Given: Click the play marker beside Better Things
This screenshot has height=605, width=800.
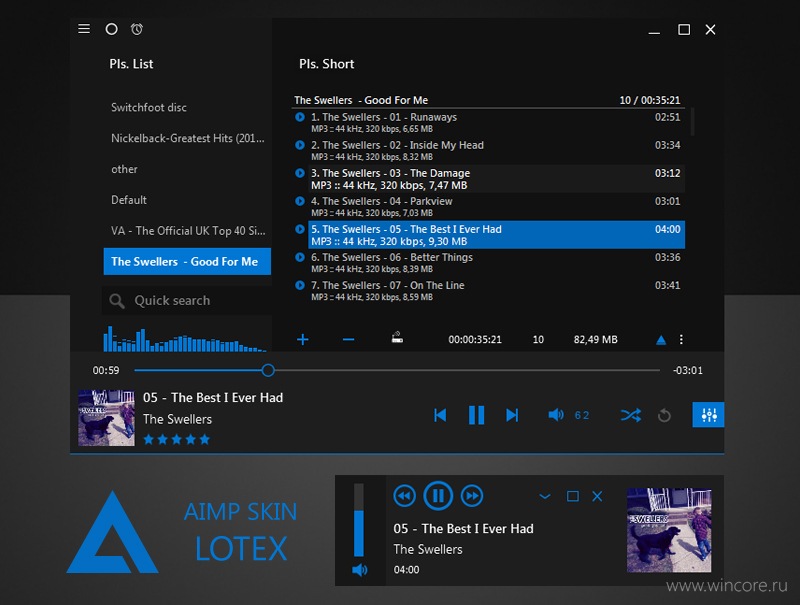Looking at the screenshot, I should [x=300, y=257].
